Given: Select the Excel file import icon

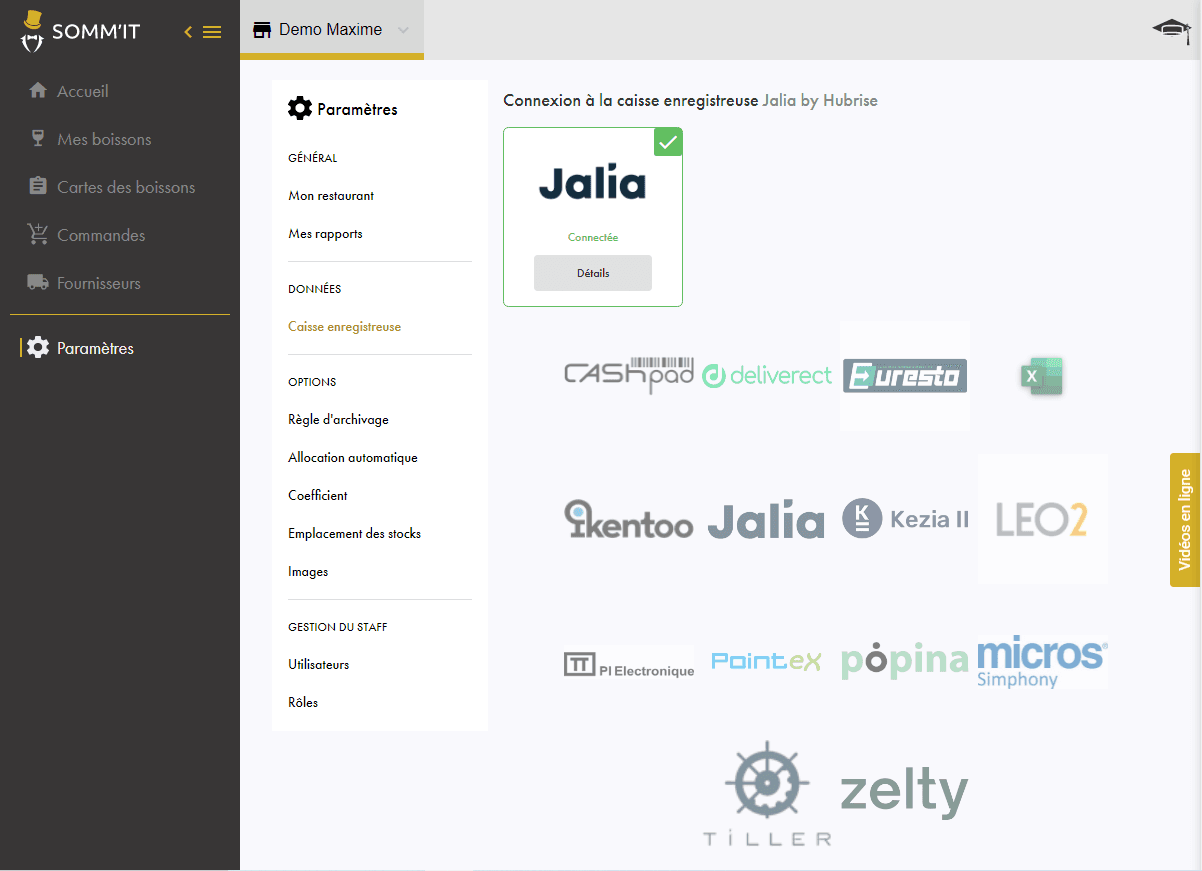Looking at the screenshot, I should click(x=1042, y=376).
